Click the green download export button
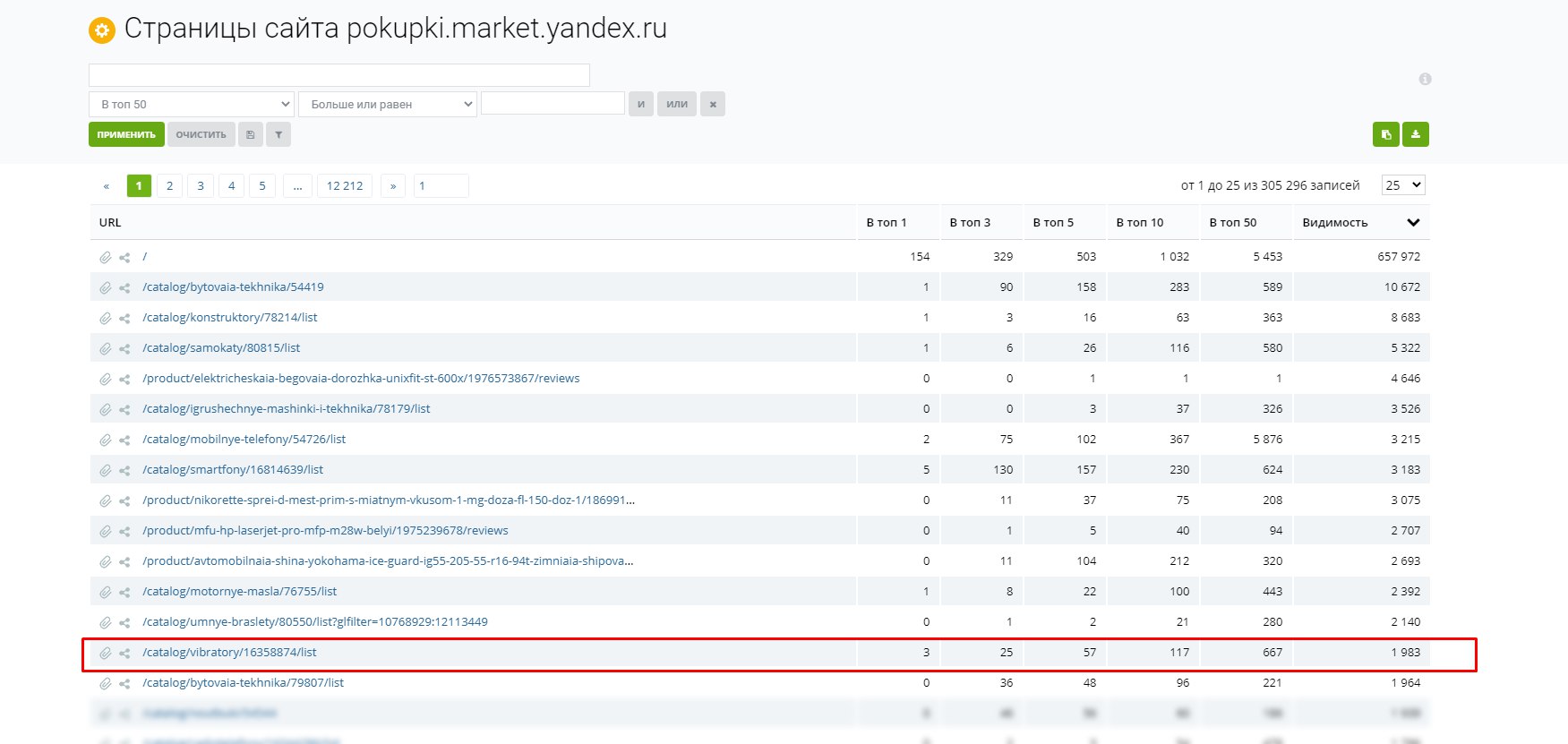 point(1416,134)
